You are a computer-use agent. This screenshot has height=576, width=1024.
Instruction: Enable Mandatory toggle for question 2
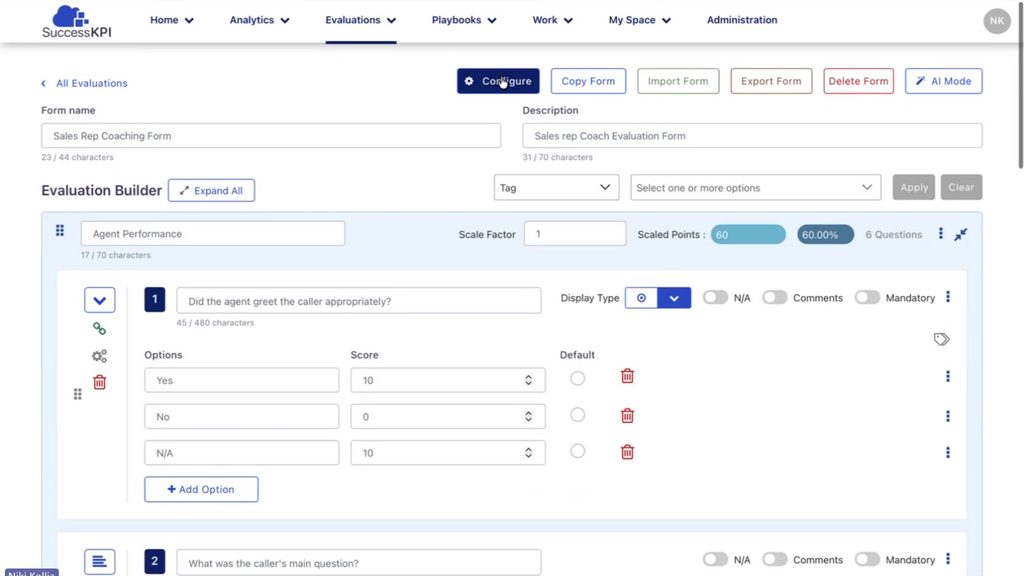tap(867, 560)
